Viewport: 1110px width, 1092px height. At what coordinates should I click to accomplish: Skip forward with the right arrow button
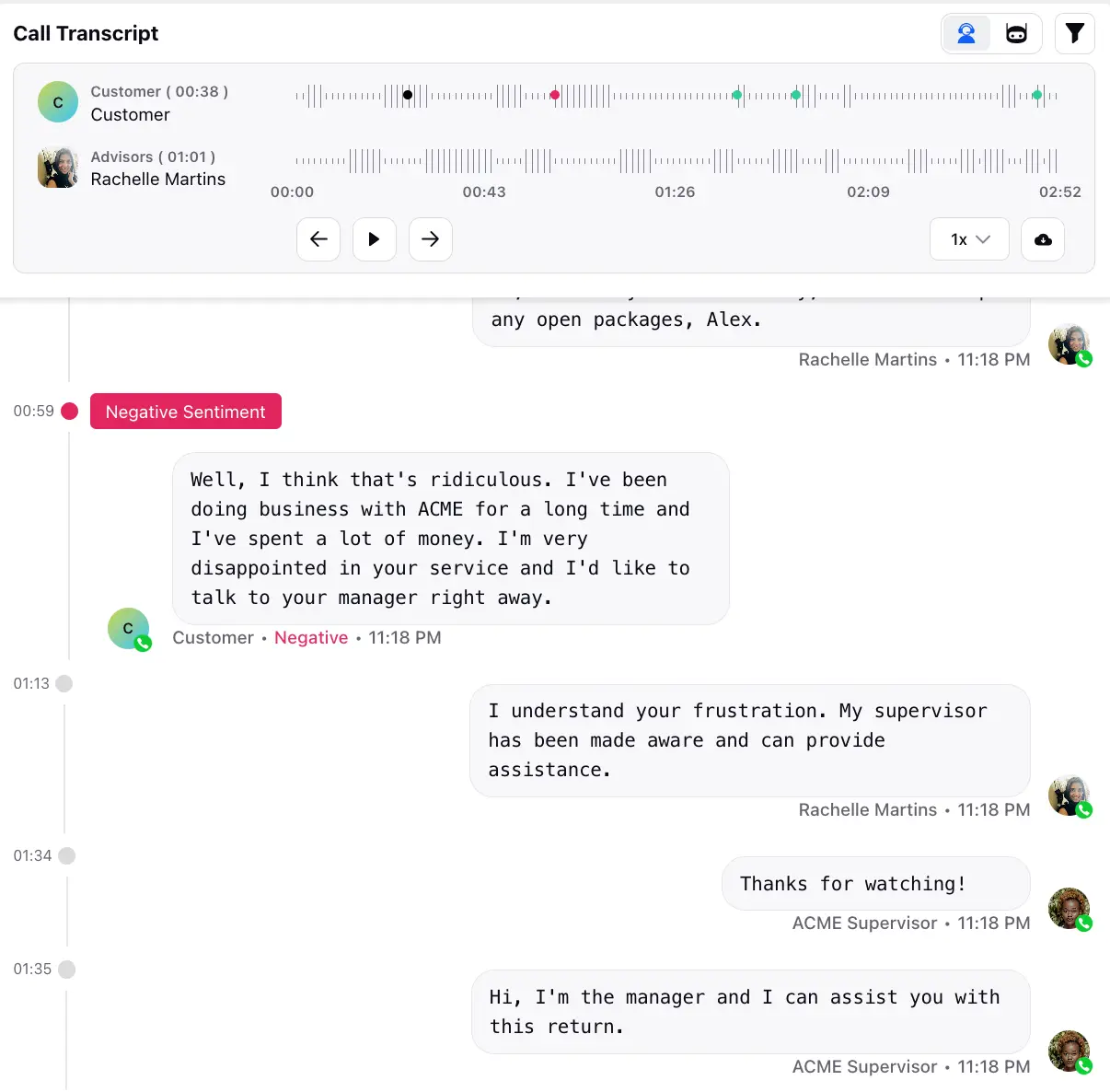[430, 239]
